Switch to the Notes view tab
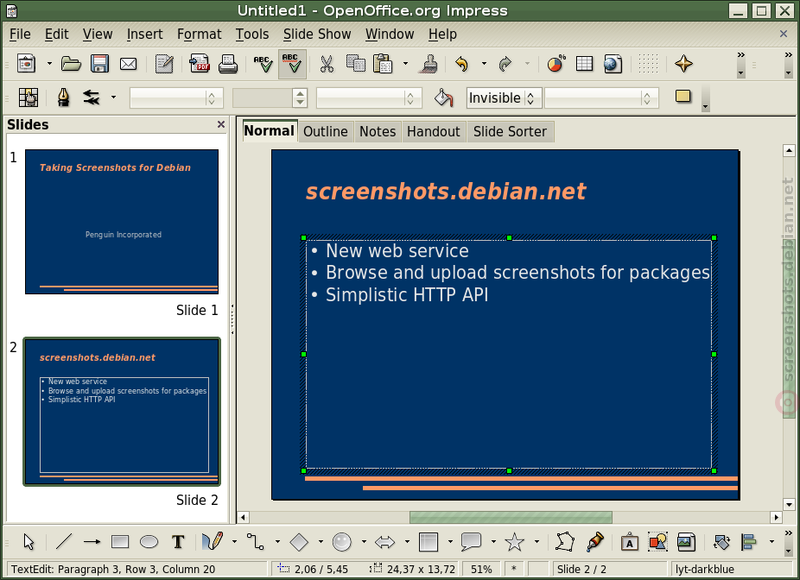Image resolution: width=800 pixels, height=580 pixels. click(x=378, y=132)
